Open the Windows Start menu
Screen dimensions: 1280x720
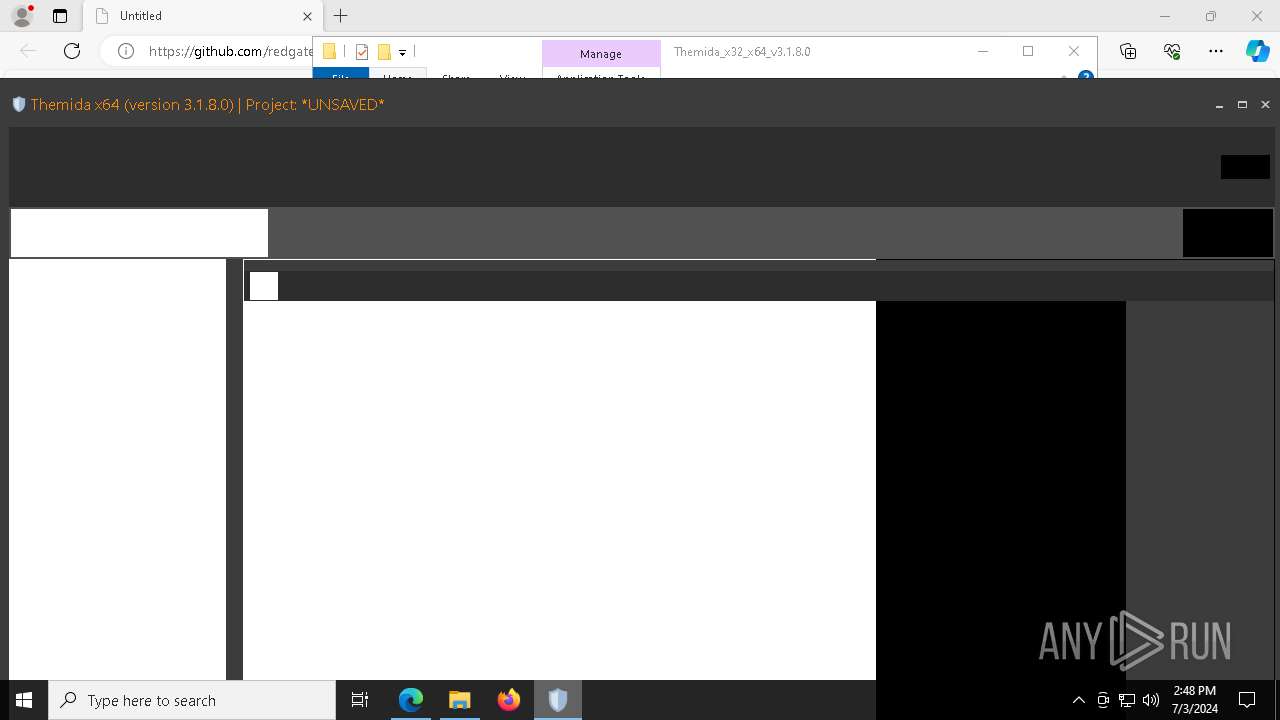[x=24, y=700]
